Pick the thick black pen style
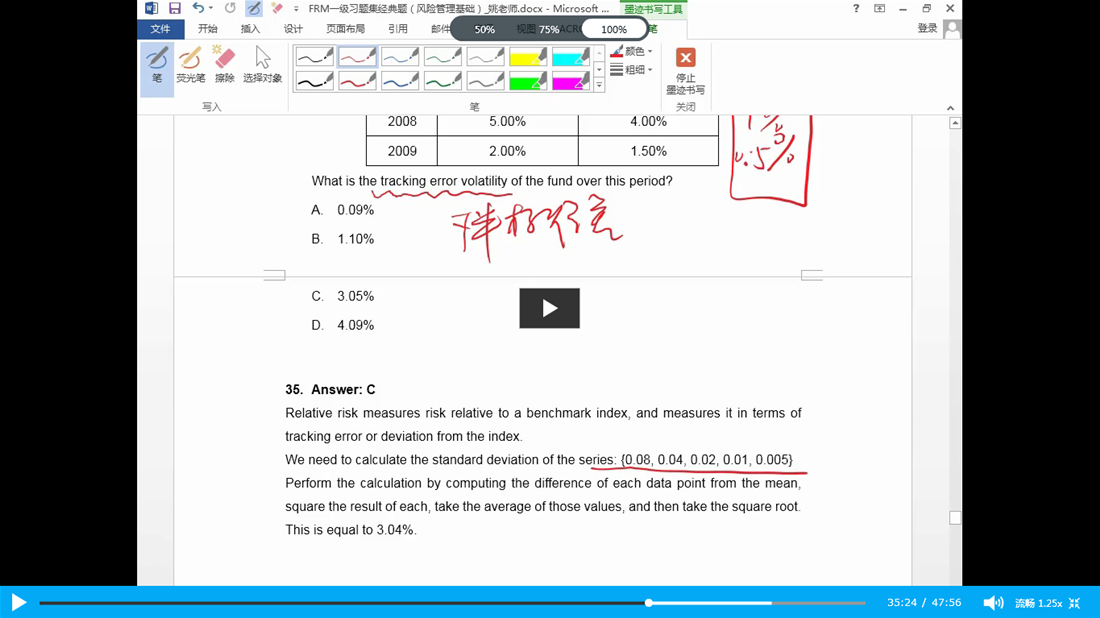The height and width of the screenshot is (618, 1100). click(x=314, y=81)
